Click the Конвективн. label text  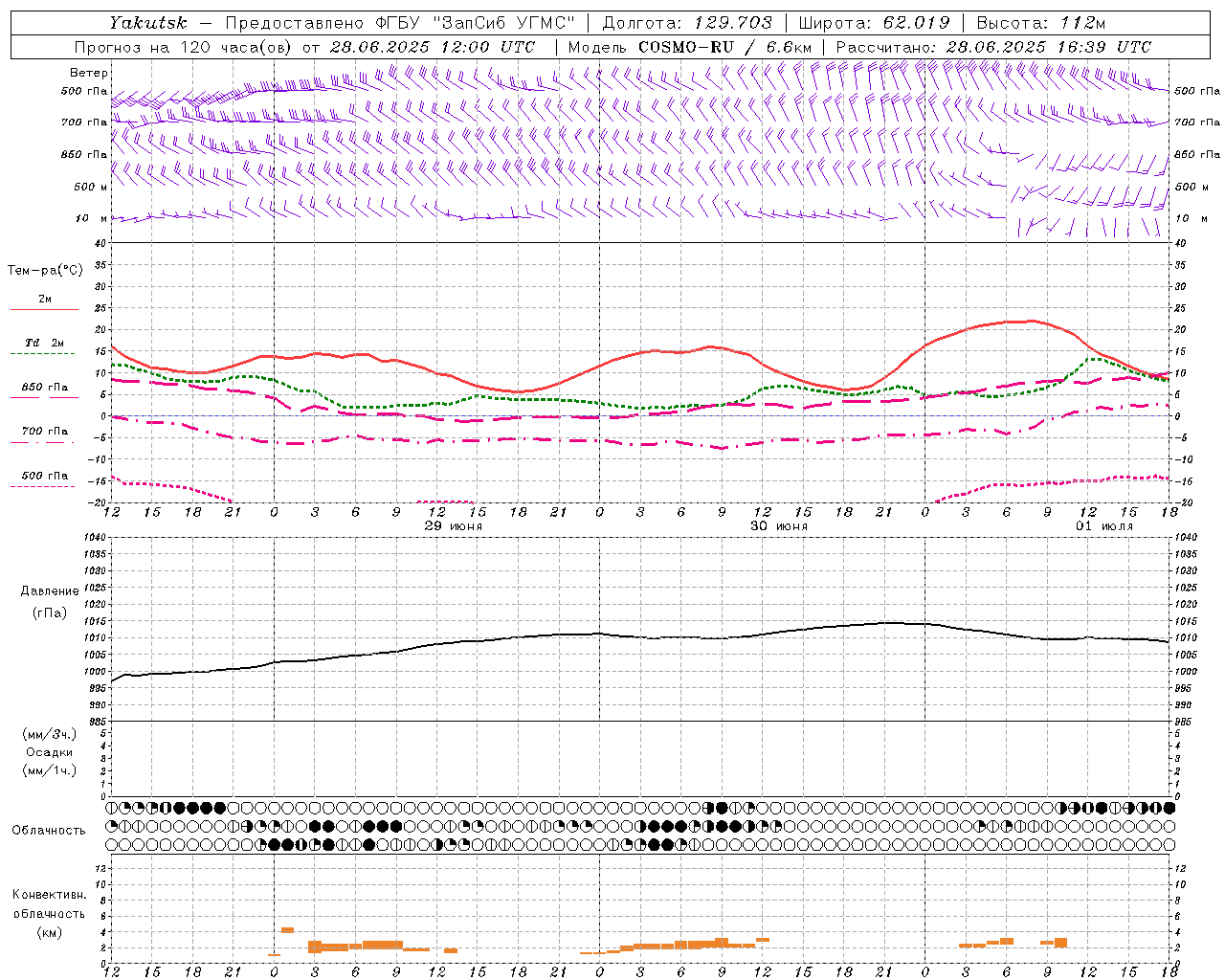pos(49,895)
